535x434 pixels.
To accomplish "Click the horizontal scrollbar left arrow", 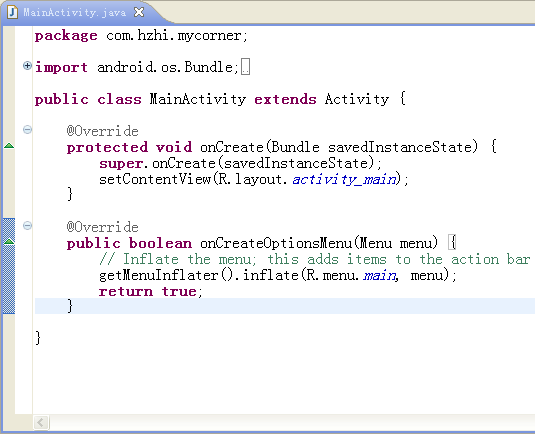I will (41, 422).
